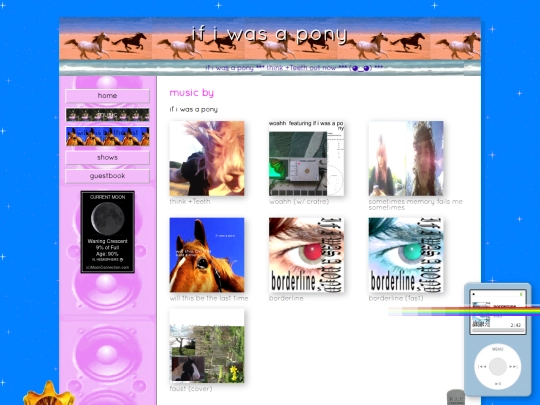Click the 'will this be the last time' caption
This screenshot has height=405, width=540.
pos(209,298)
